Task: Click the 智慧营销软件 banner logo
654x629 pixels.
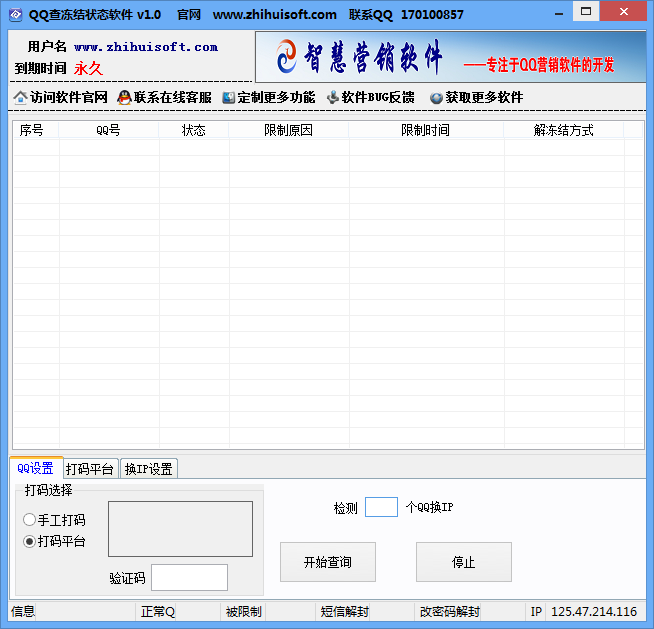Action: coord(289,59)
